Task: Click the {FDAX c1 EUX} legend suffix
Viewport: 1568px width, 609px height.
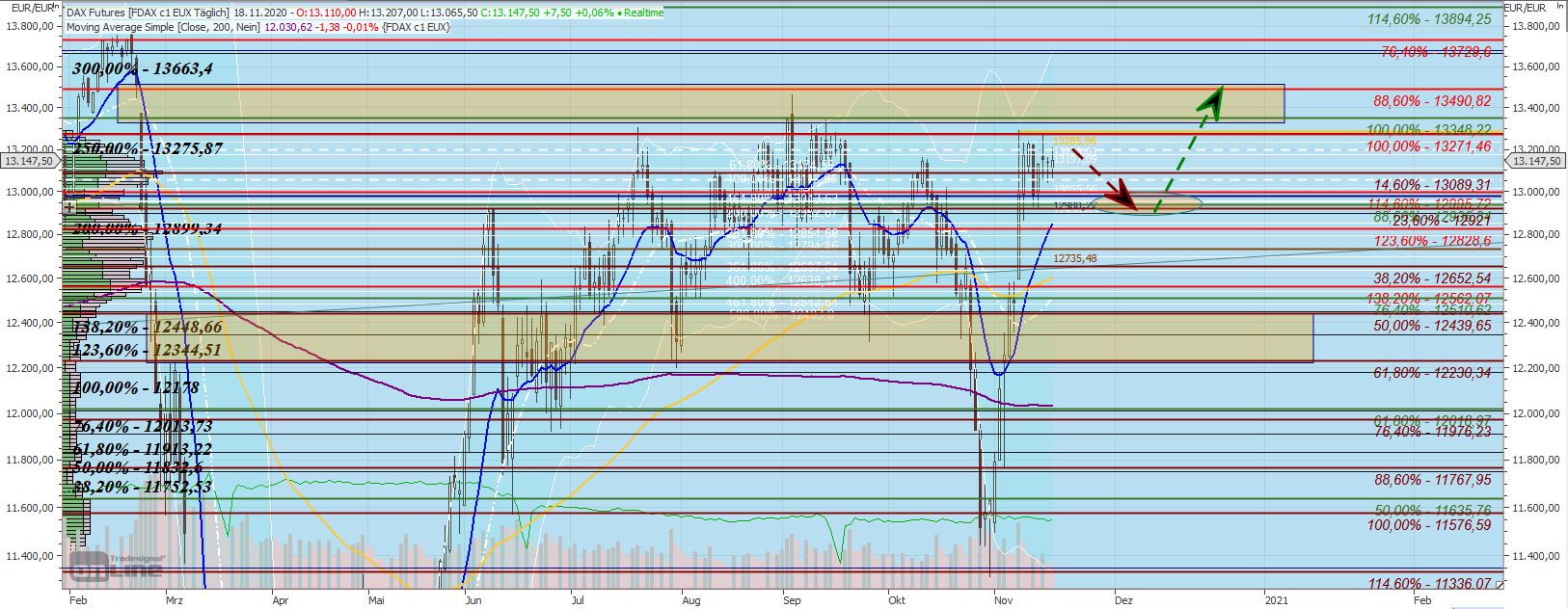Action: tap(416, 27)
